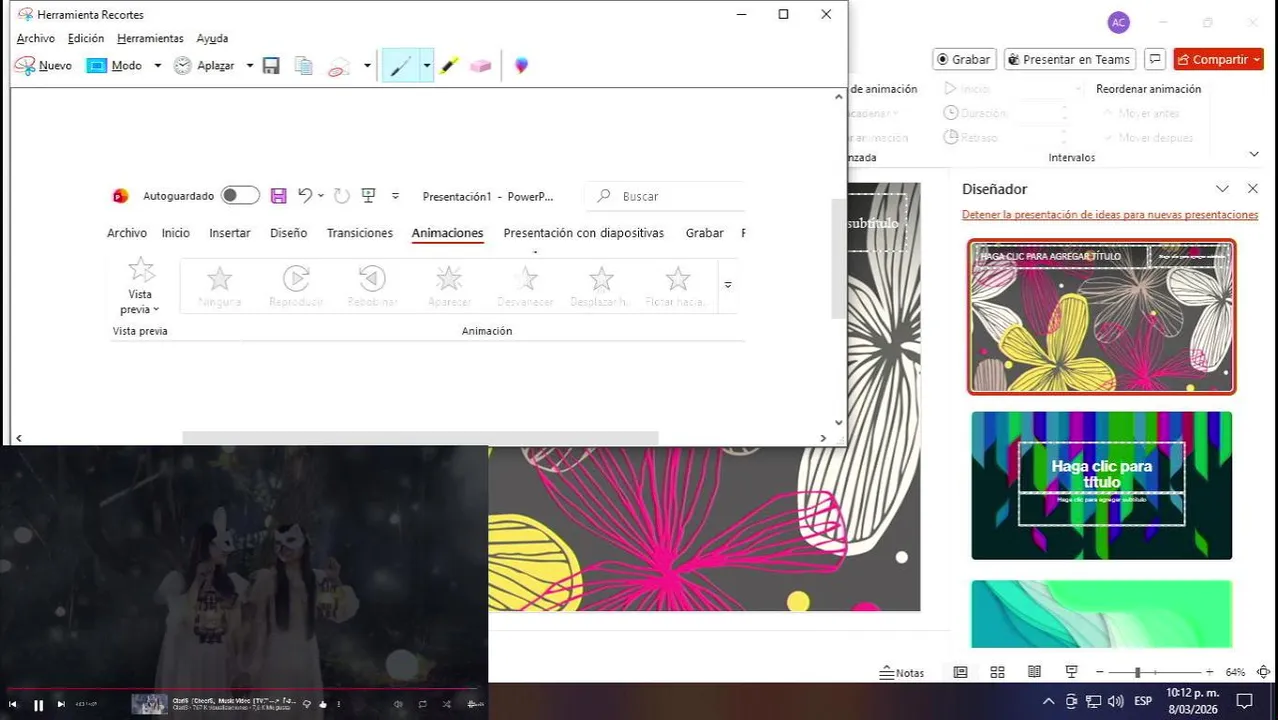The height and width of the screenshot is (720, 1278).
Task: Open the Windows notification center icon
Action: click(1245, 701)
